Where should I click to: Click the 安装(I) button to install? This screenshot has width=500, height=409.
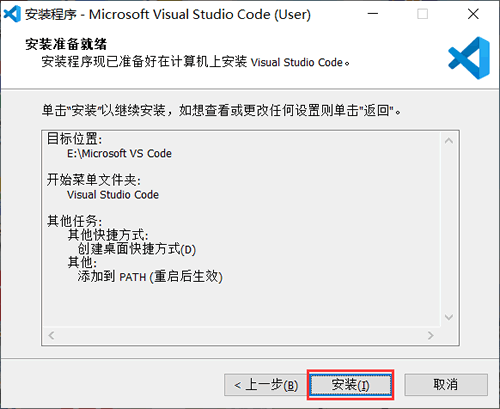350,385
